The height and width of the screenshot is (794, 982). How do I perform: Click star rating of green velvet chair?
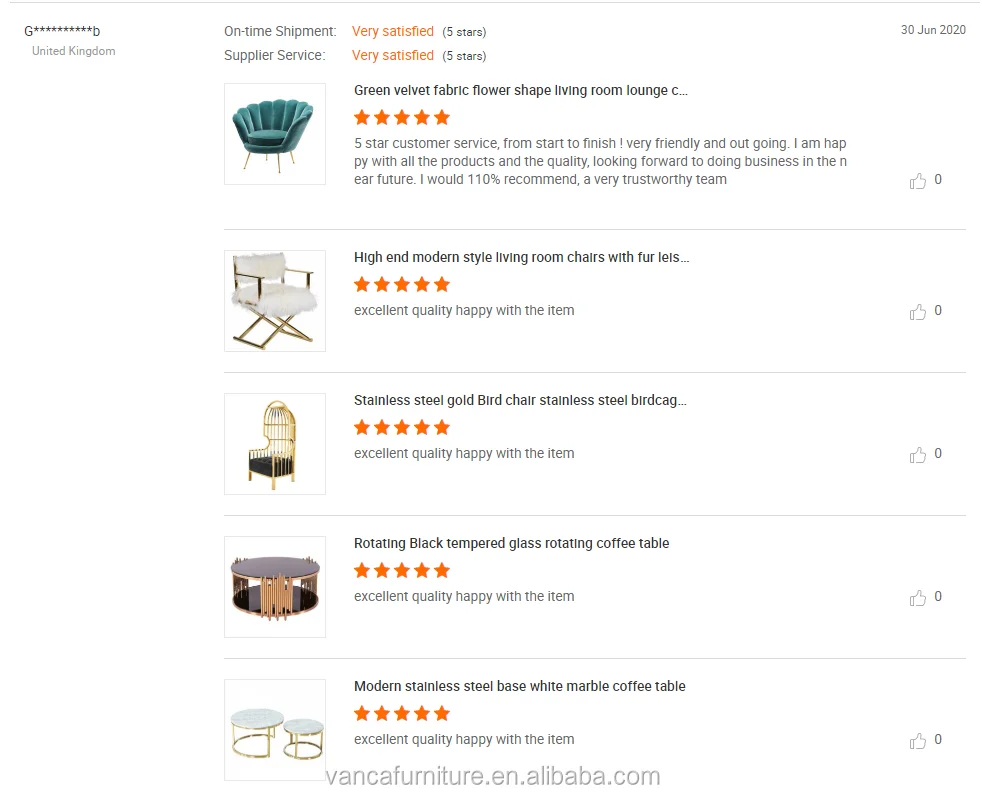402,117
